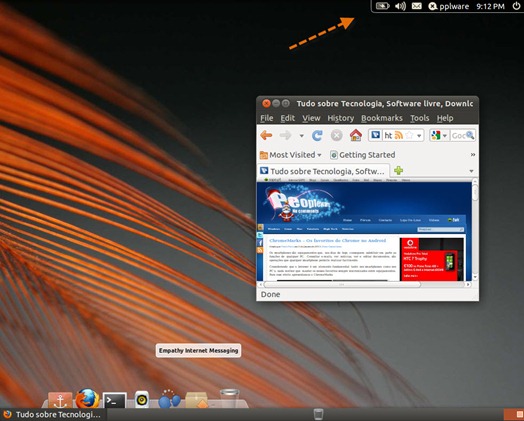Open the Trash in the dock
The image size is (524, 421).
click(x=230, y=398)
